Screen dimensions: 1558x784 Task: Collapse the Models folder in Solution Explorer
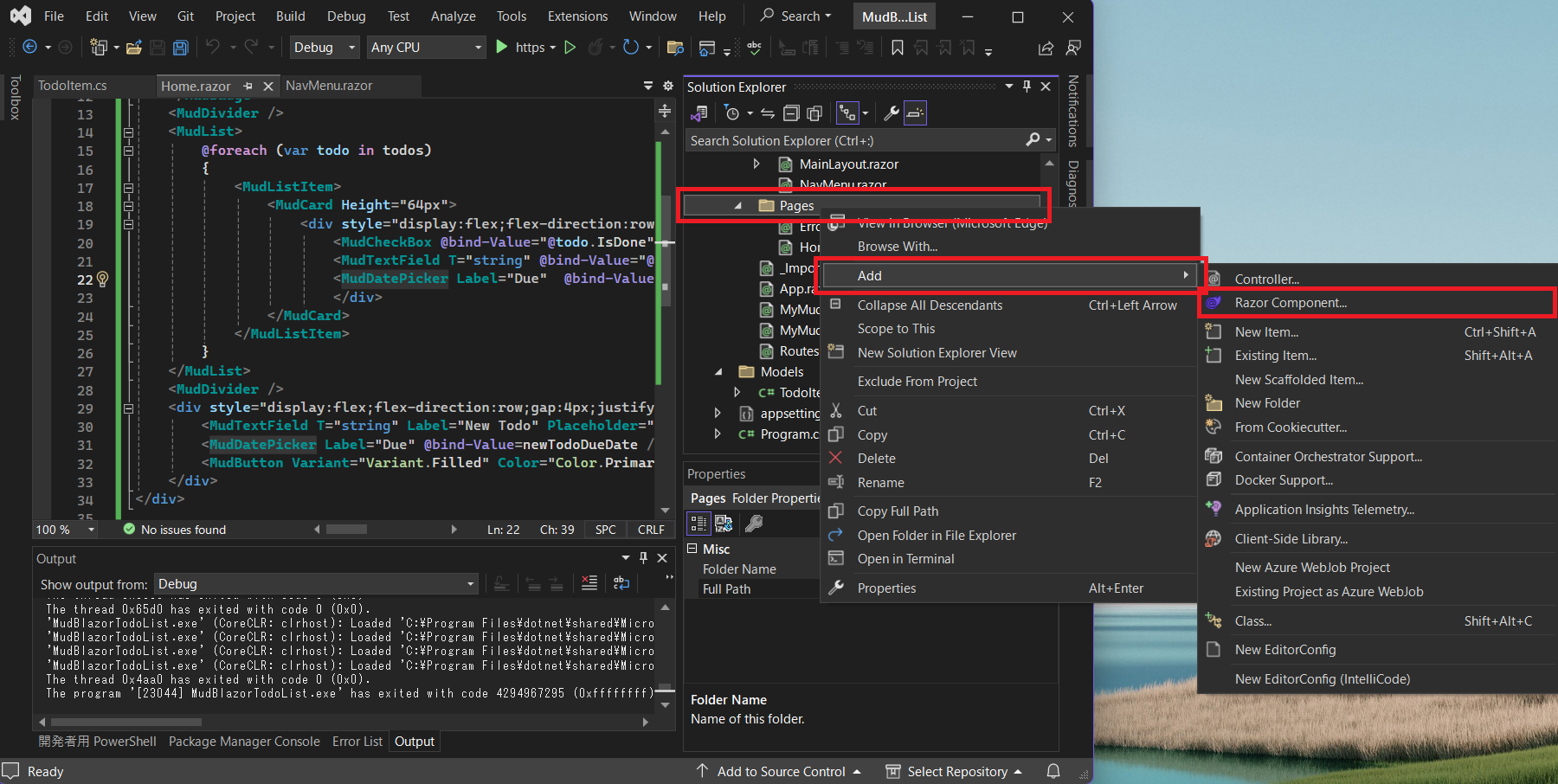tap(718, 372)
